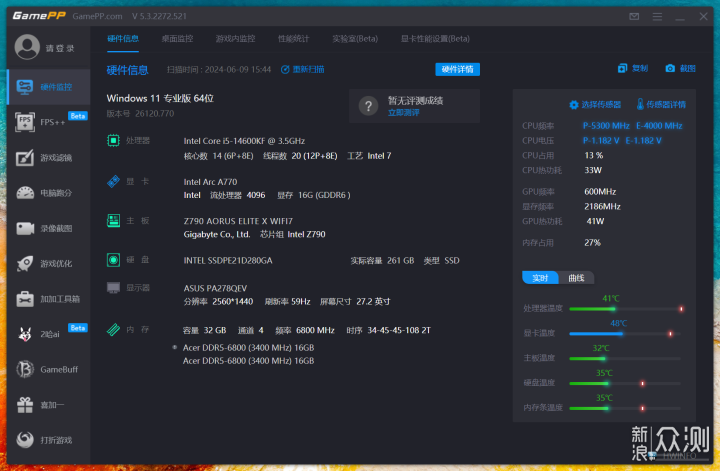The height and width of the screenshot is (471, 720).
Task: Open 加加工具箱 toolbox icon
Action: tap(25, 299)
